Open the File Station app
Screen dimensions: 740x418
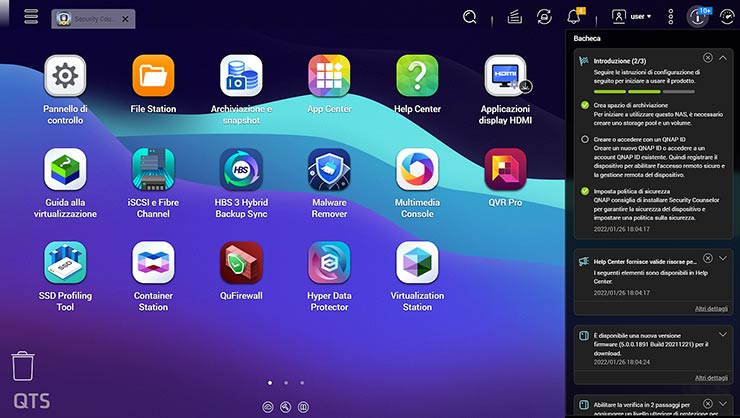pos(153,75)
